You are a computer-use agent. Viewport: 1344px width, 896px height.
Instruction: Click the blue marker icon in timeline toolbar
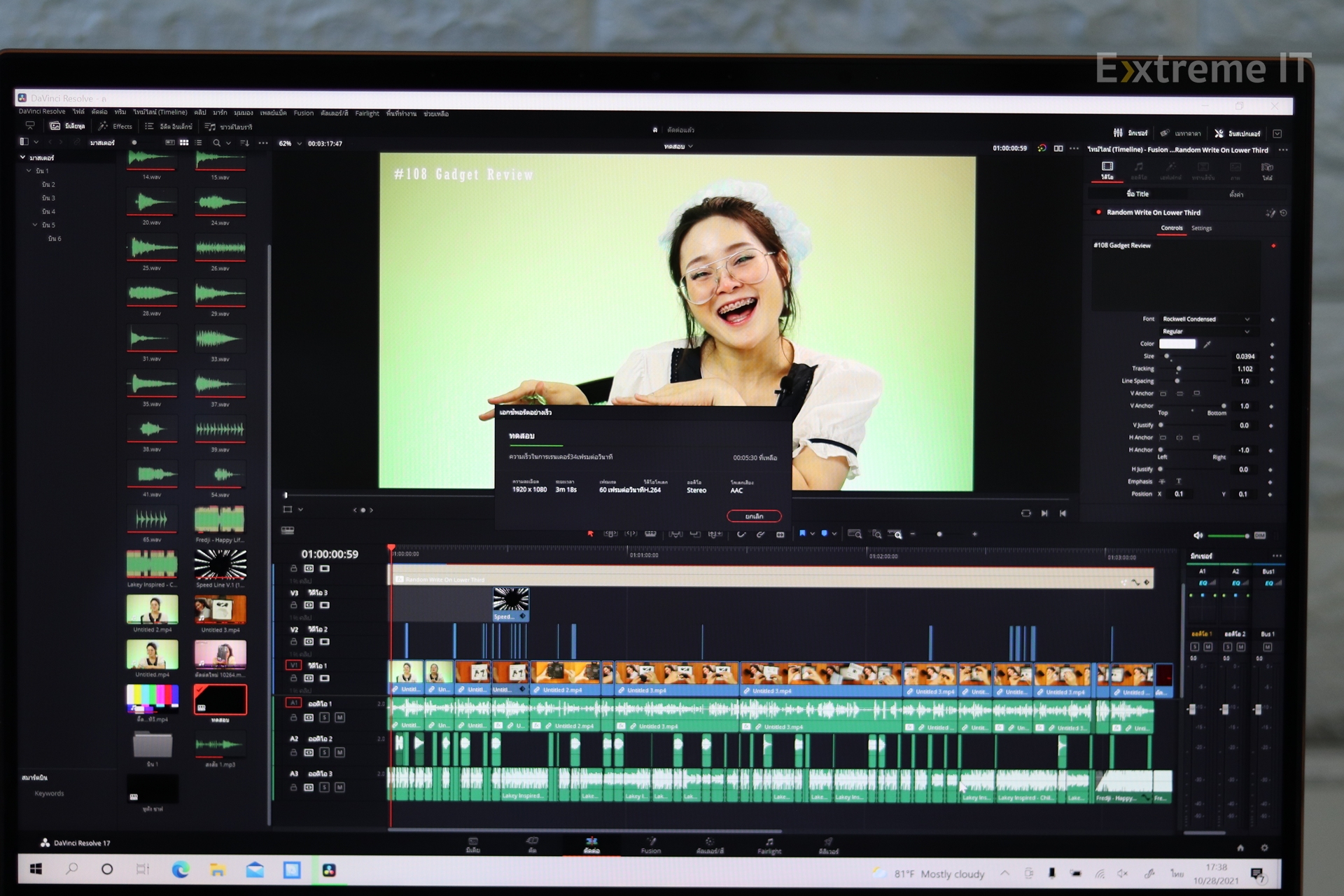[824, 533]
